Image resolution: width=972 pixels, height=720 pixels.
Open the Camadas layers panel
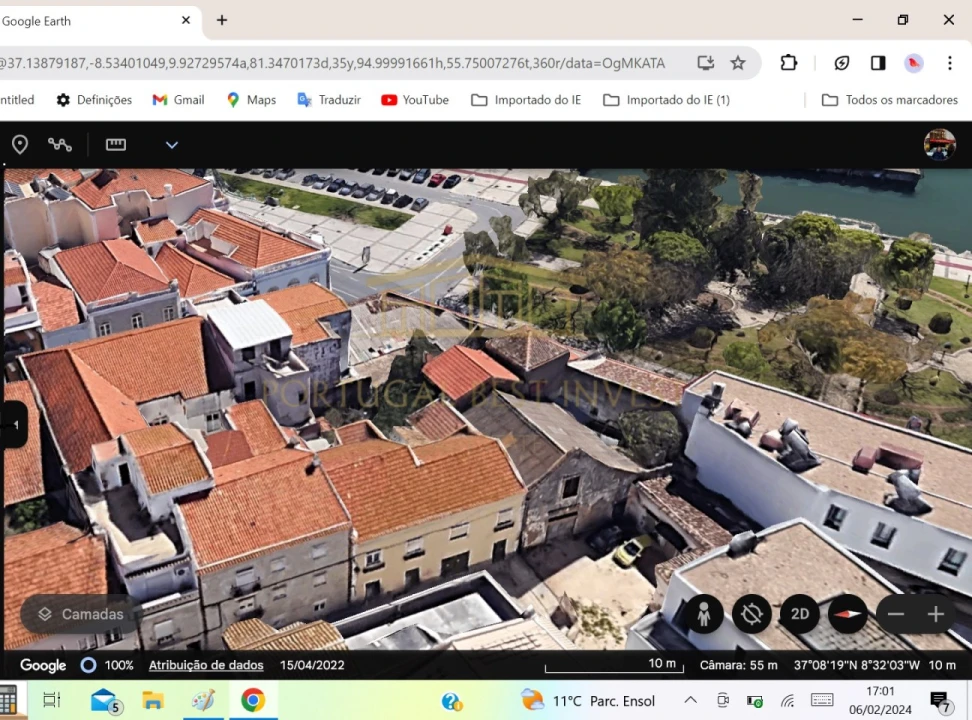[x=77, y=614]
